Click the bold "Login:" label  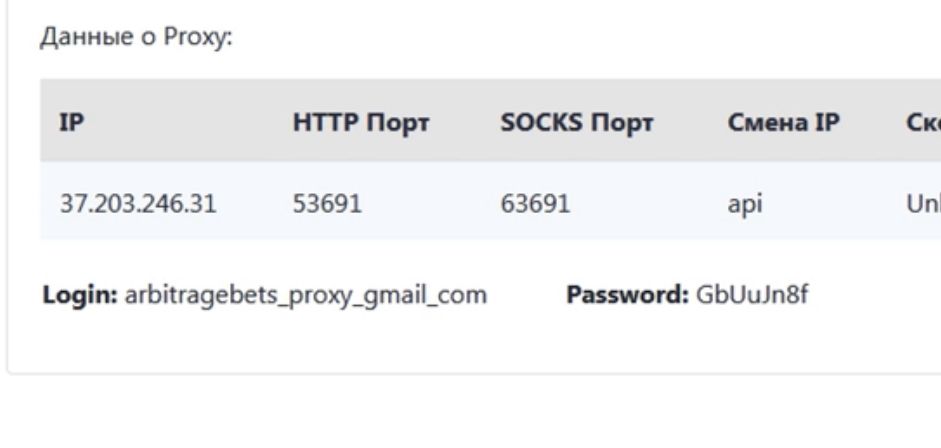[x=80, y=297]
